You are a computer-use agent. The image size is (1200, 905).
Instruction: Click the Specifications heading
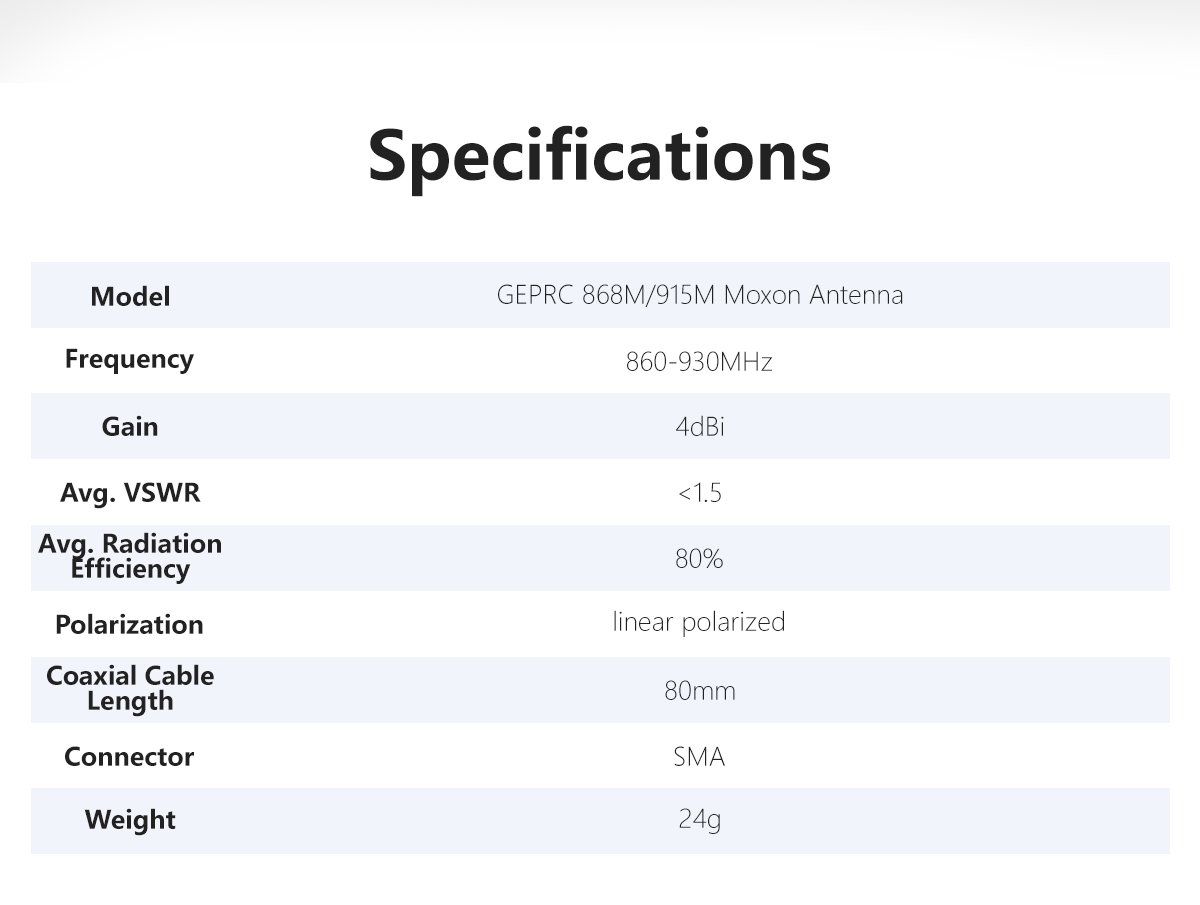pos(599,155)
